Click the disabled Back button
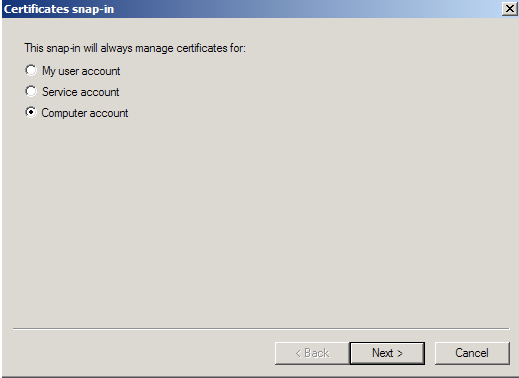Viewport: 519px width, 378px height. point(312,353)
